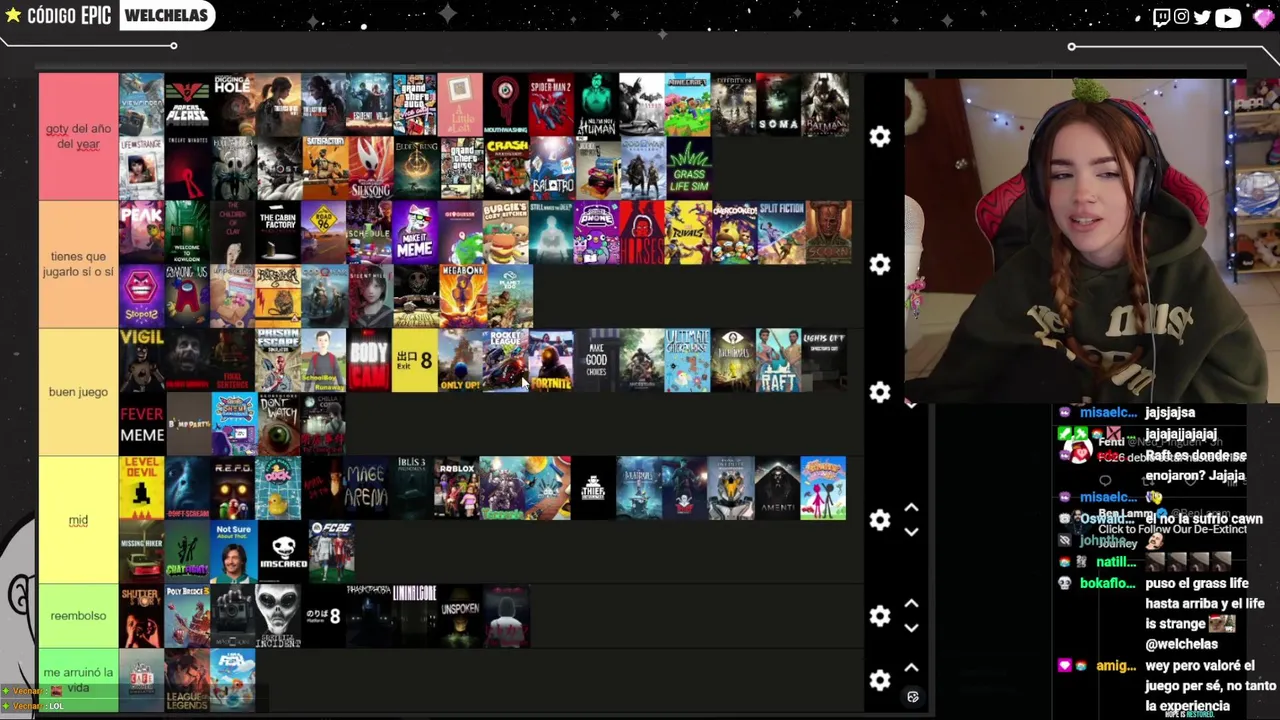Select the Bodycam game tile
1280x720 pixels.
coord(369,360)
